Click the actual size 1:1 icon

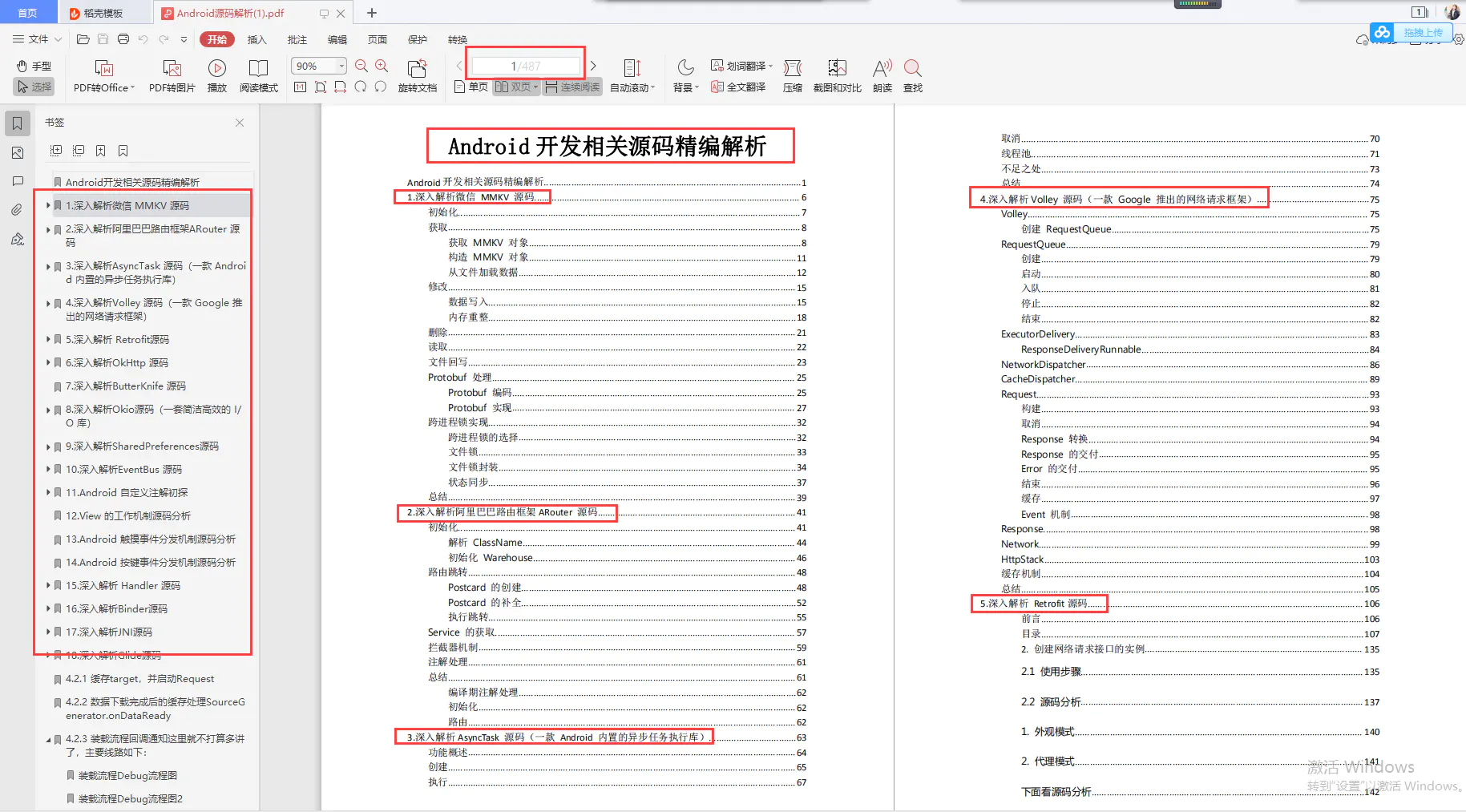pyautogui.click(x=300, y=87)
